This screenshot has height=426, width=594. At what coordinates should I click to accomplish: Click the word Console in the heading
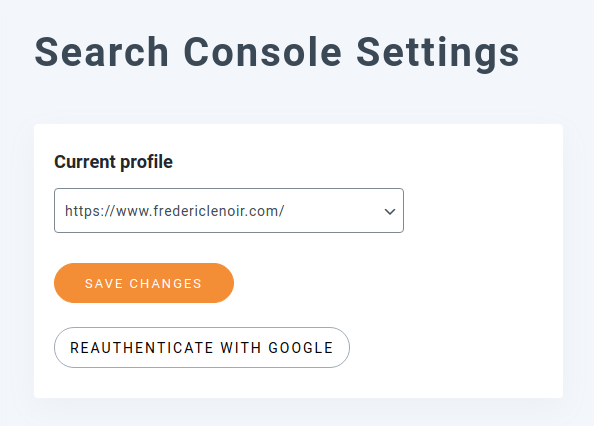[x=263, y=52]
